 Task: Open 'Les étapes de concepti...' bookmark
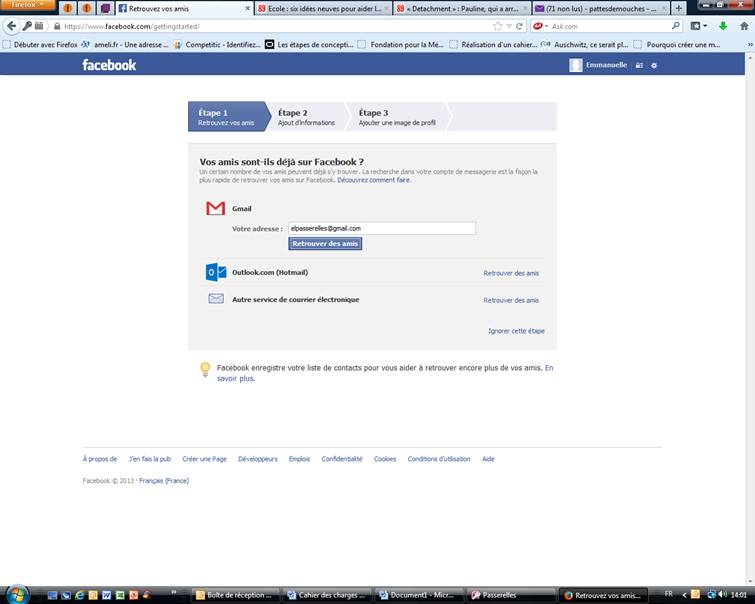(310, 45)
